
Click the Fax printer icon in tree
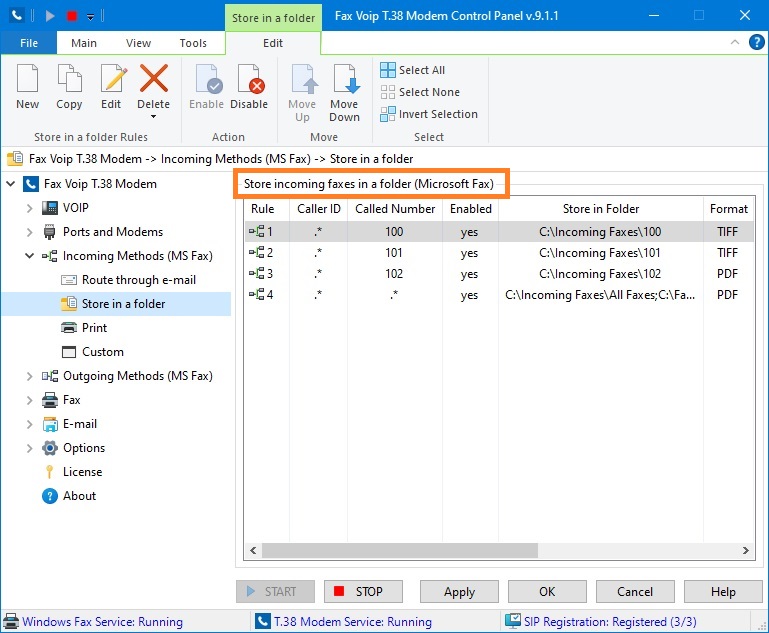(50, 400)
